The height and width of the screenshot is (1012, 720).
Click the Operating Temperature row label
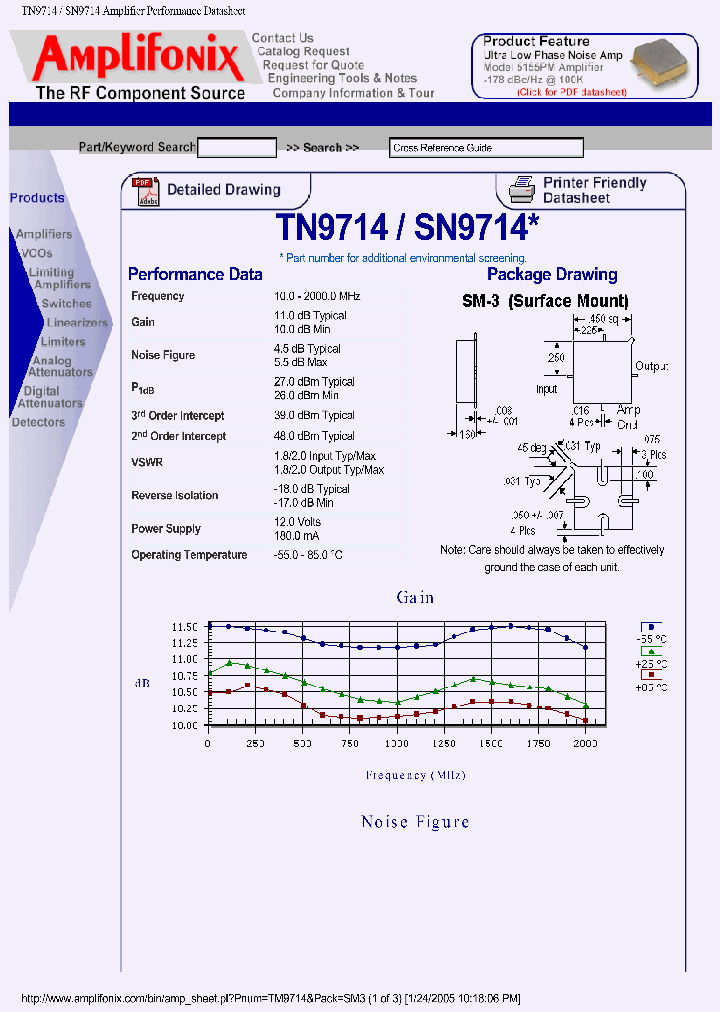(x=189, y=555)
